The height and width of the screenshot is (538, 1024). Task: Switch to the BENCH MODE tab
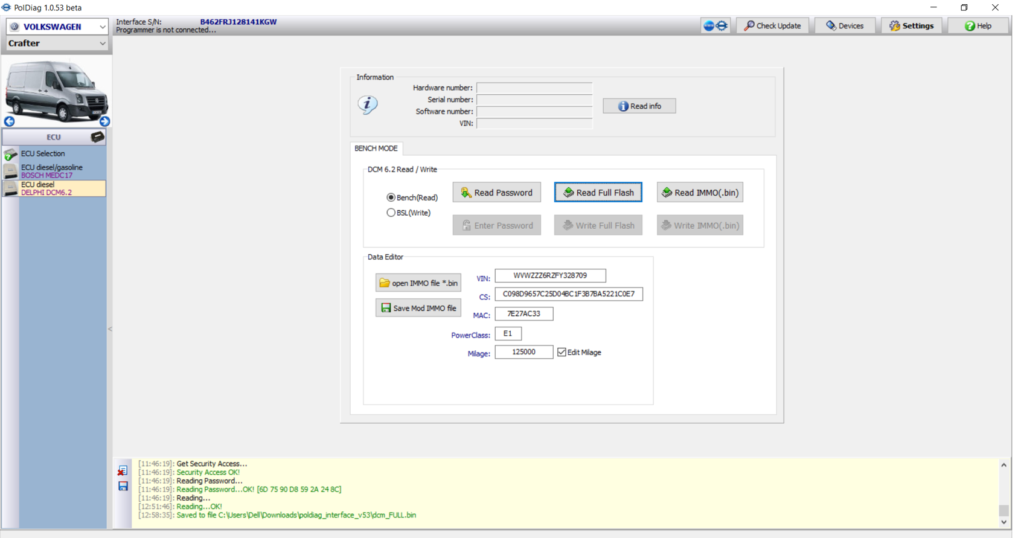pos(376,148)
